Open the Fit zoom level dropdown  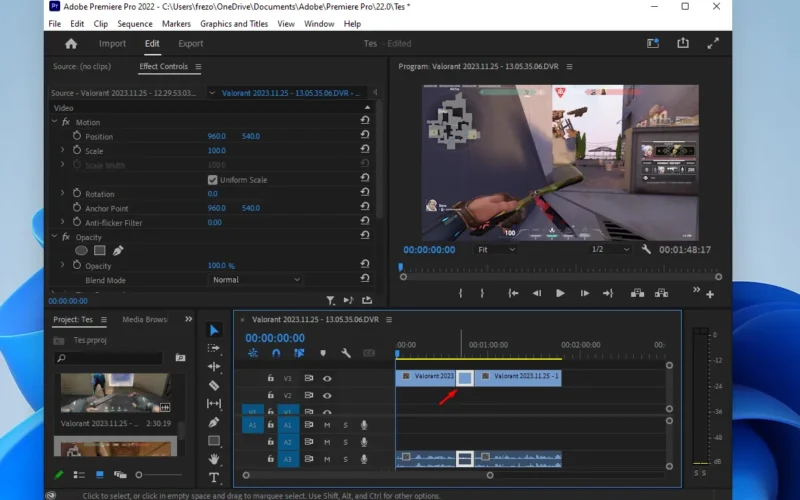496,249
